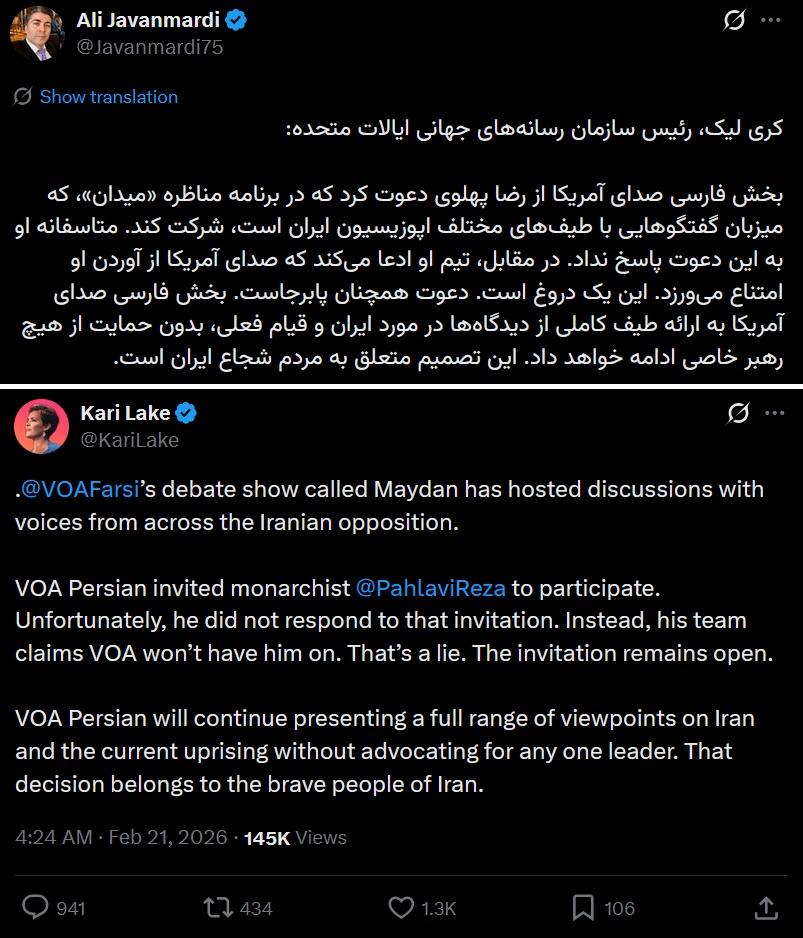803x938 pixels.
Task: Click Kari Lake's blue verified badge
Action: point(187,412)
